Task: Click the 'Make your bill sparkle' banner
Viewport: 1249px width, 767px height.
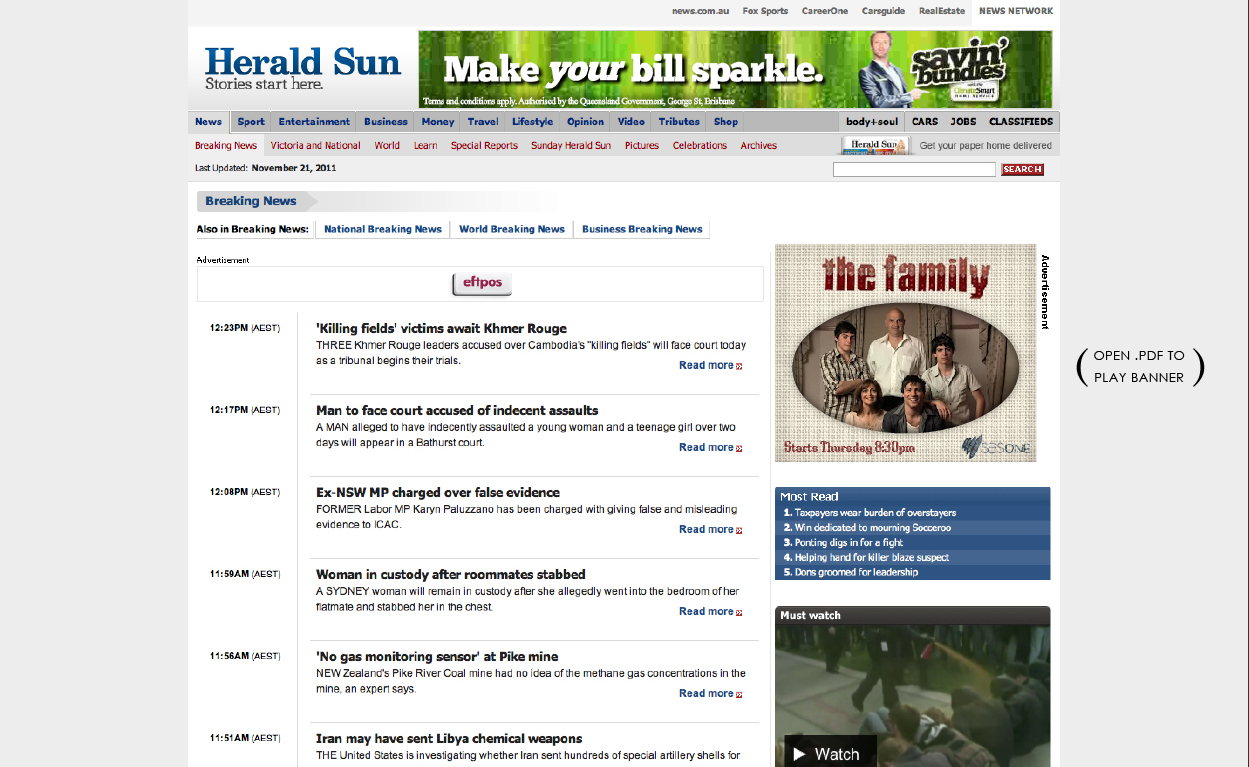Action: [x=735, y=69]
